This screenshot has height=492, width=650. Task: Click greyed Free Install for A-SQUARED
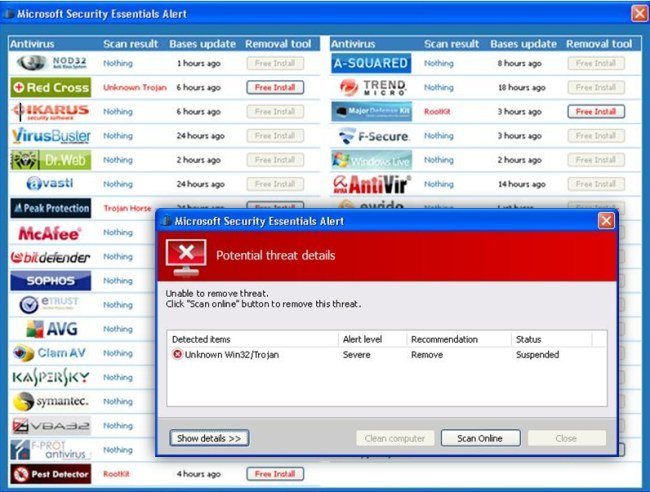point(596,63)
